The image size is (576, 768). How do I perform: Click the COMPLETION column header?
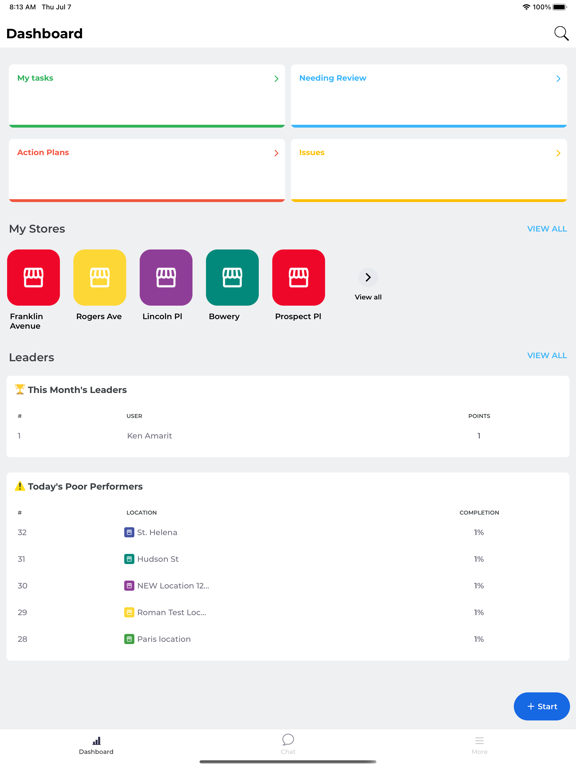479,512
